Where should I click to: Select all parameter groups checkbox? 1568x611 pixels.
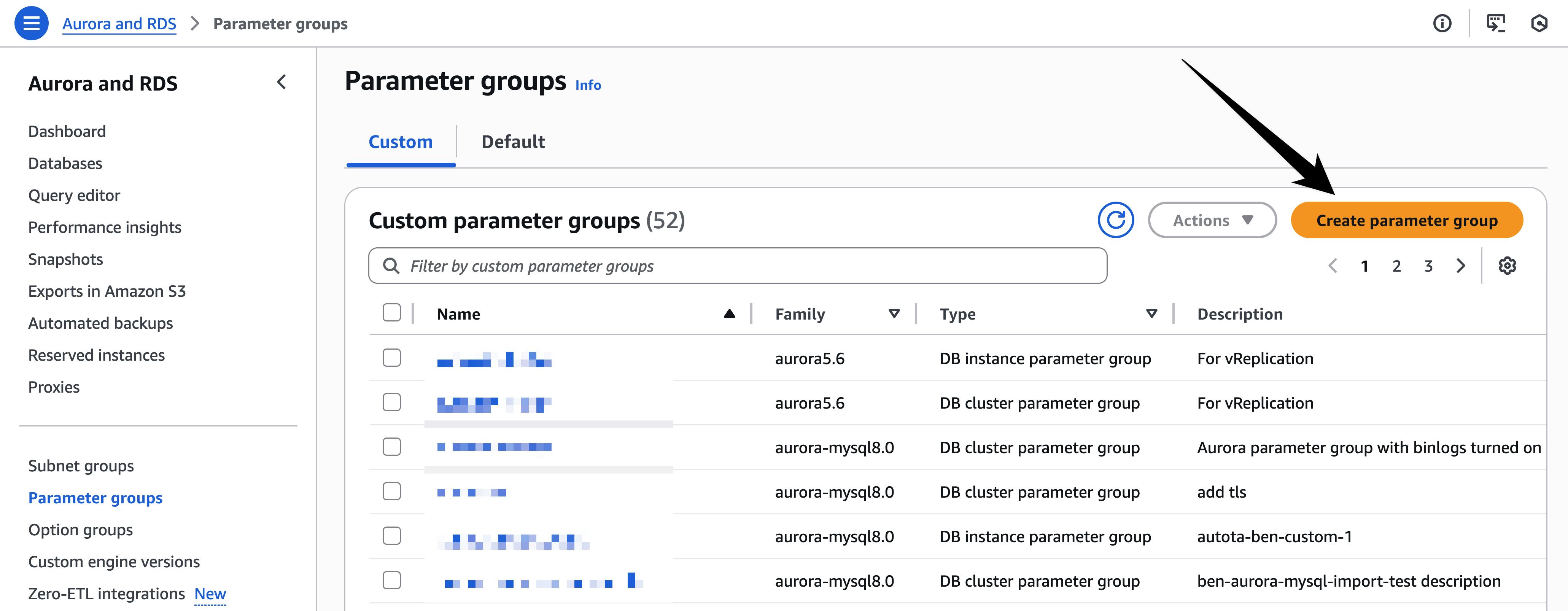click(391, 313)
